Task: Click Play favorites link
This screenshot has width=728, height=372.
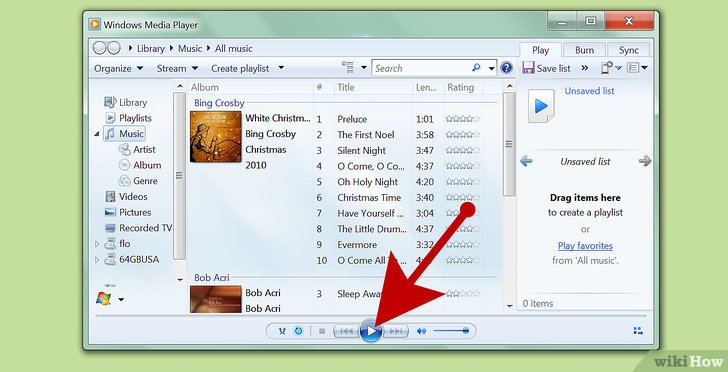Action: 585,246
